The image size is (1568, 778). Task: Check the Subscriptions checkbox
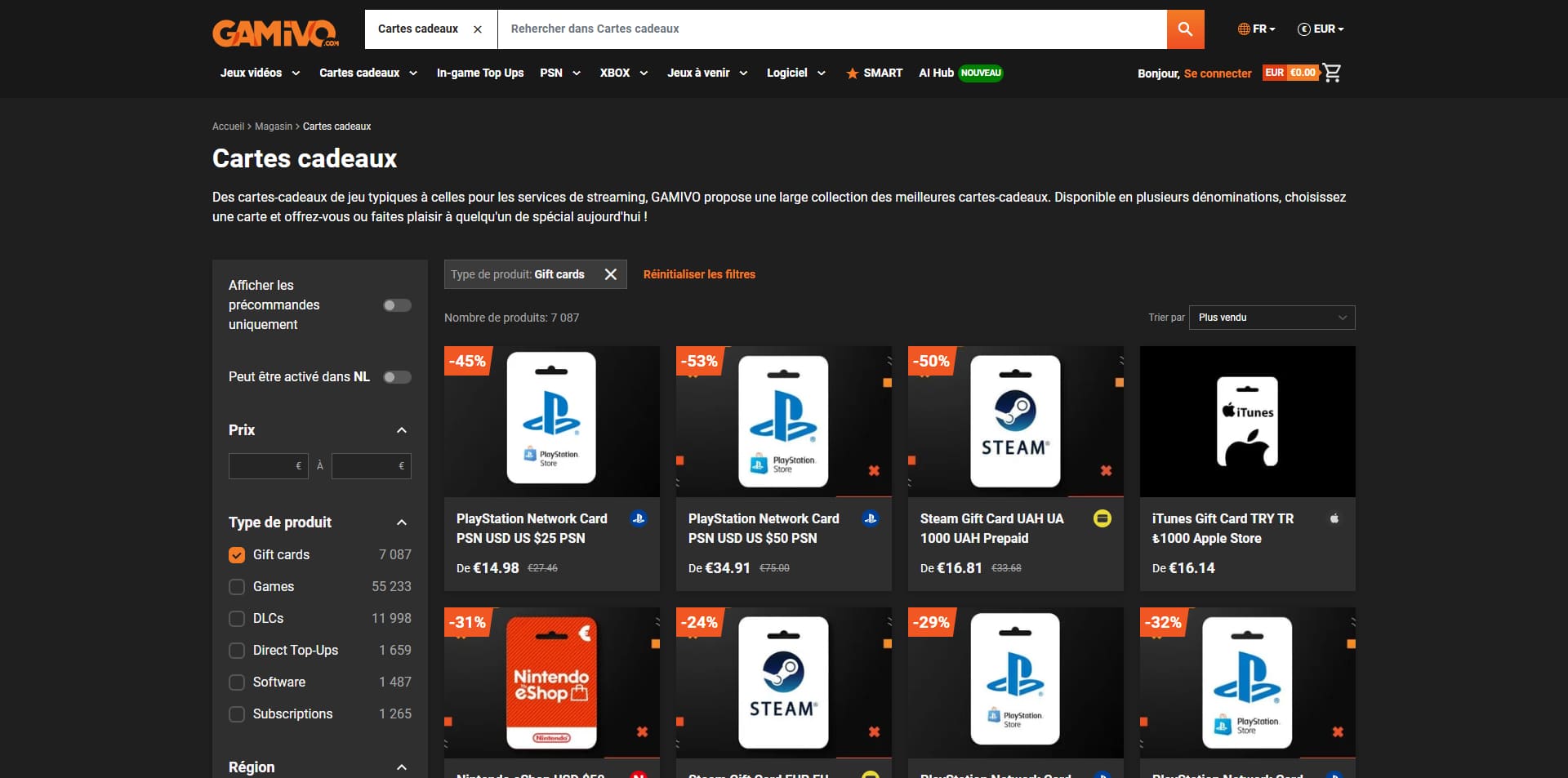(237, 714)
